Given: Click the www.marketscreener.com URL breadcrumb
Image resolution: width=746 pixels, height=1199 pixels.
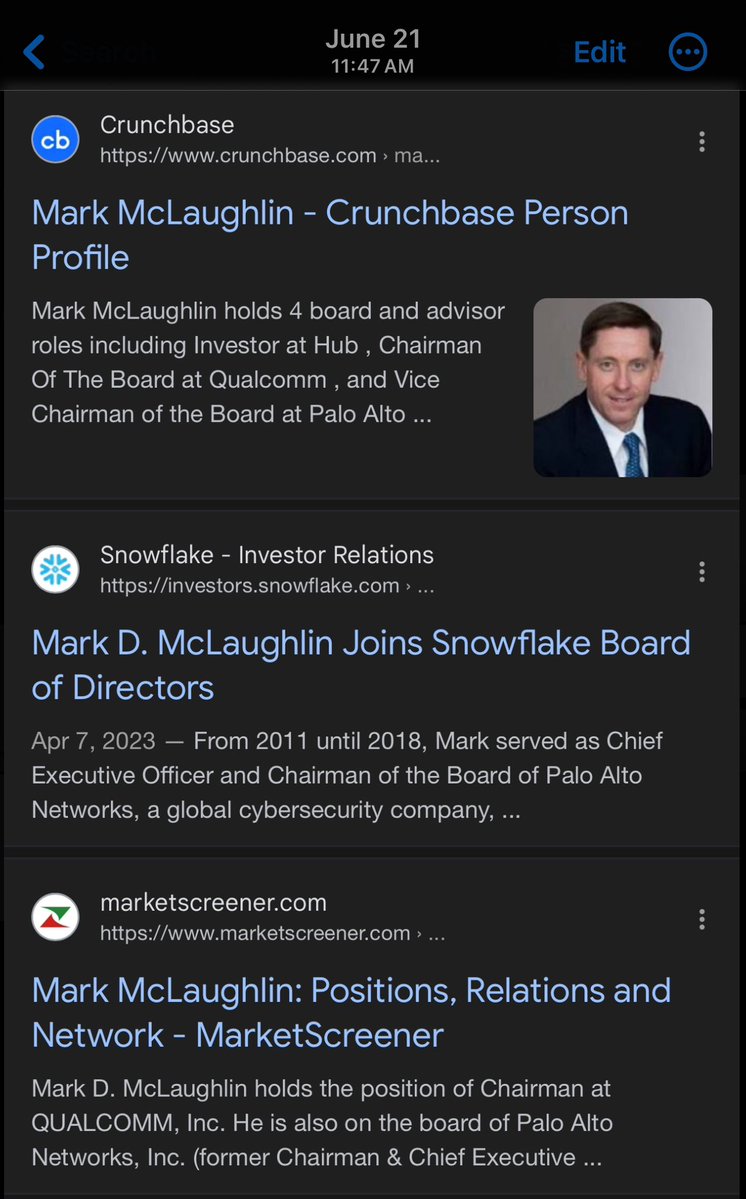Looking at the screenshot, I should click(x=272, y=934).
